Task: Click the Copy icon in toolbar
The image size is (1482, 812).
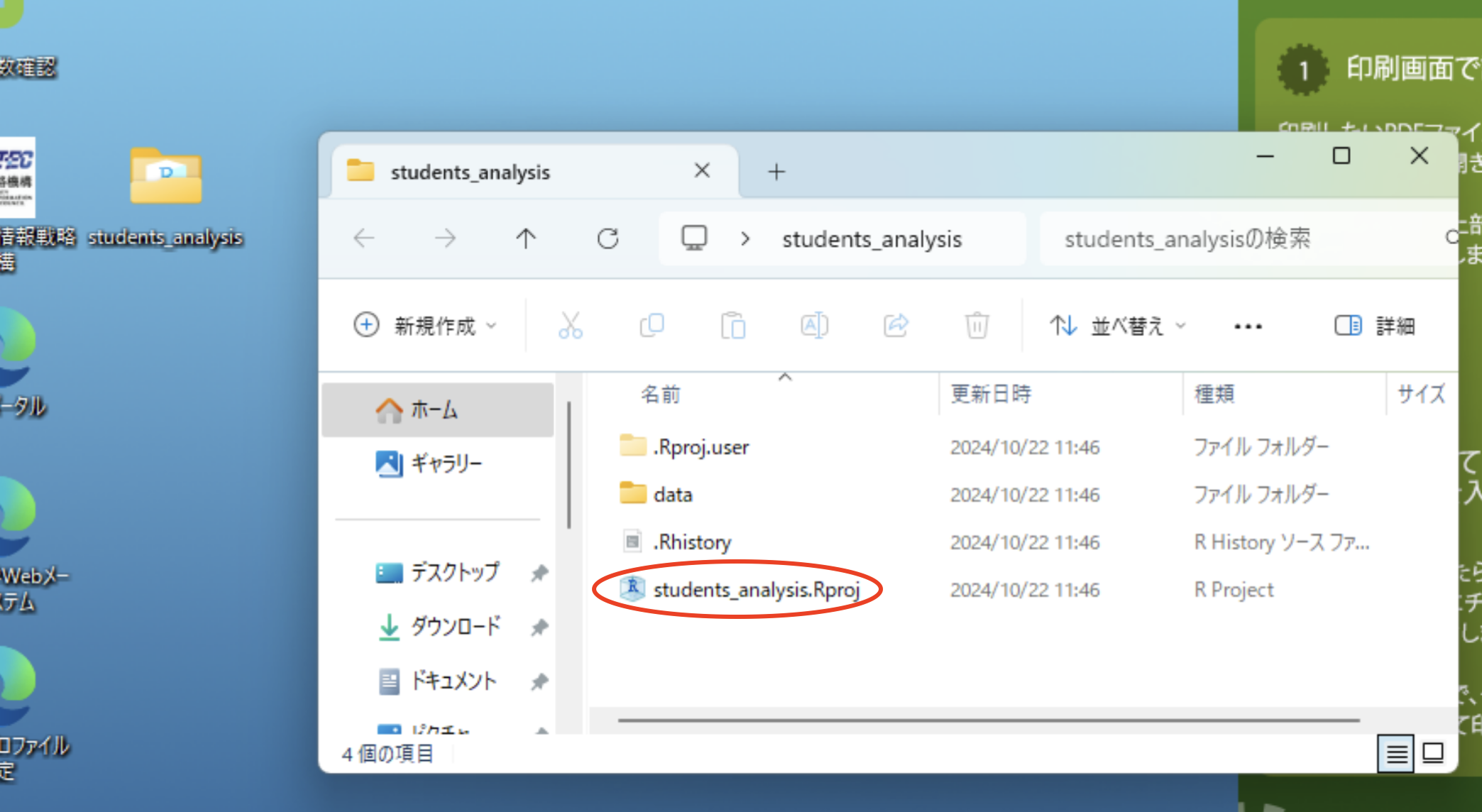Action: coord(652,326)
